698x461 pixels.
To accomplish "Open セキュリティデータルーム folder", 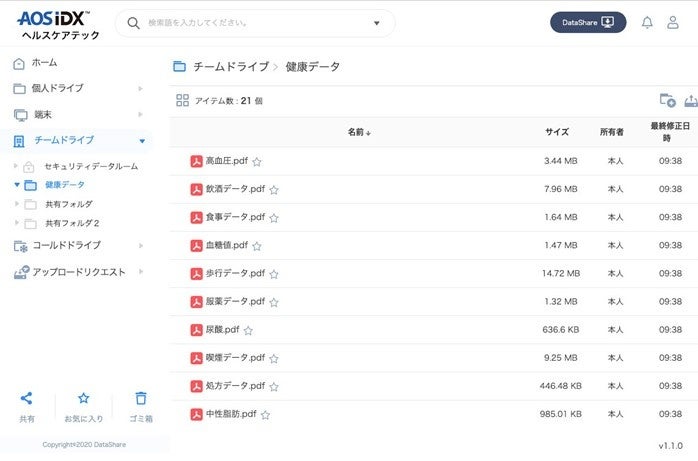I will point(91,166).
